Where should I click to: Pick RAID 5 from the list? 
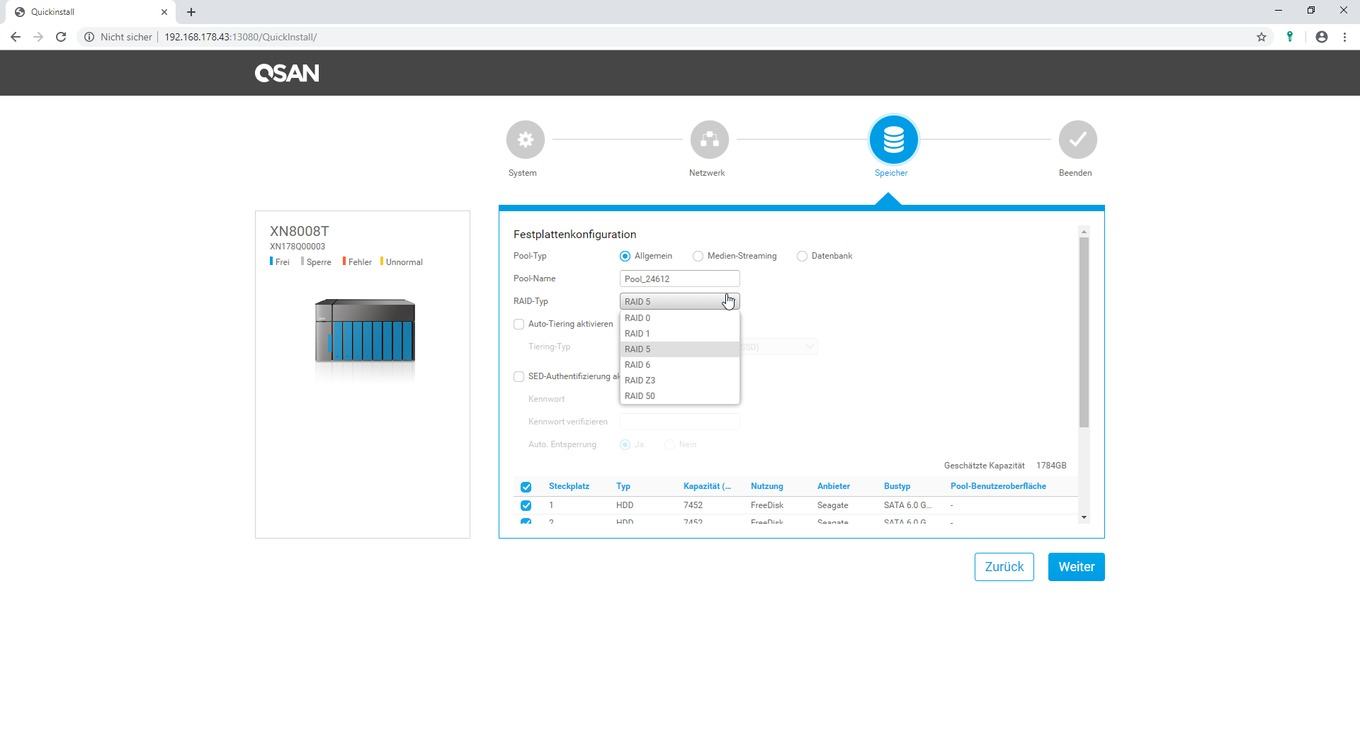679,349
